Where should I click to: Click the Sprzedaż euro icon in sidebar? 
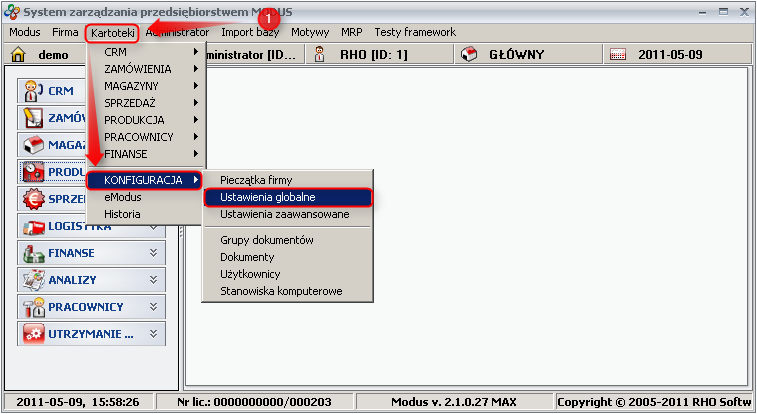pyautogui.click(x=33, y=199)
